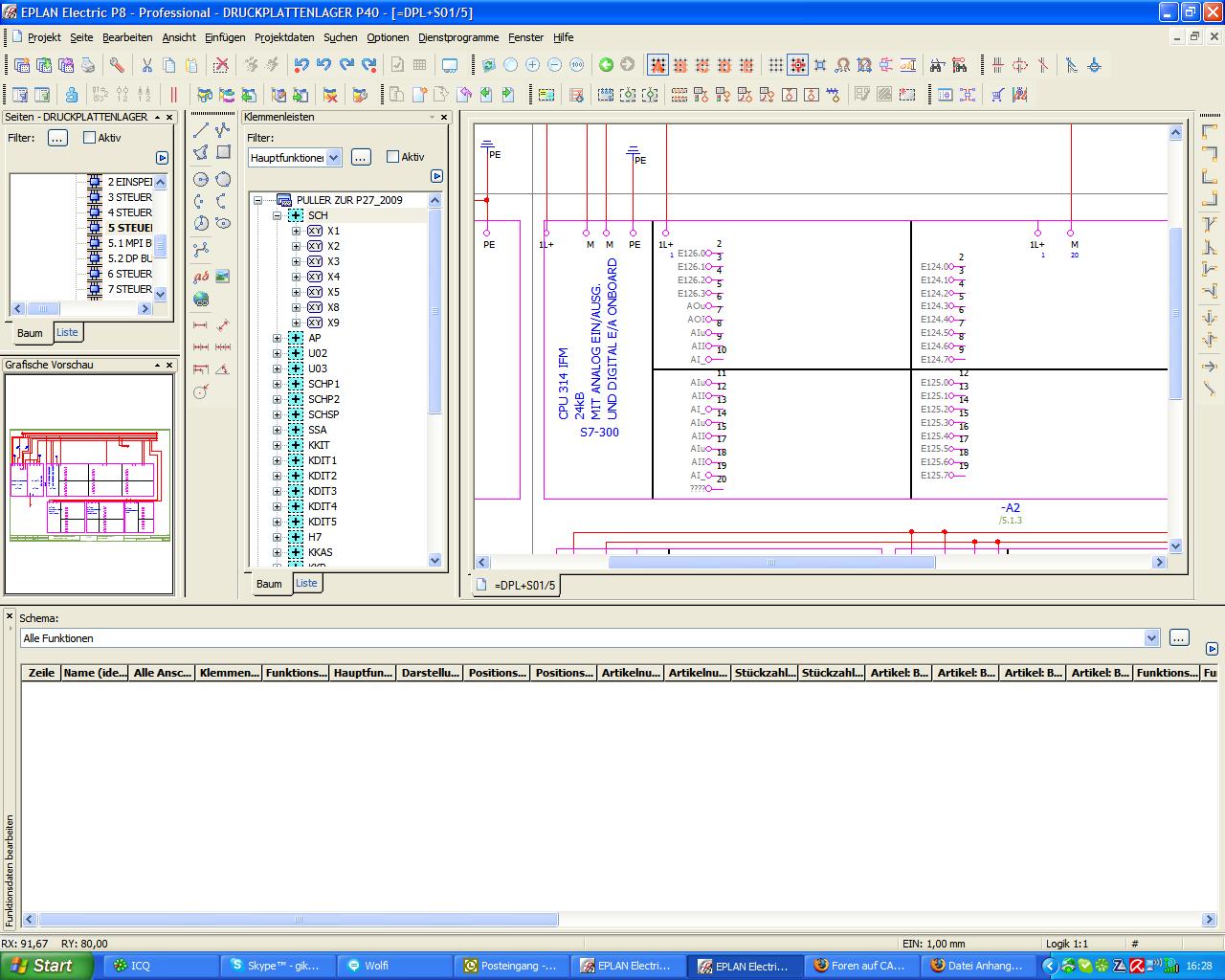The image size is (1225, 980).
Task: Select page '5 STEUER' in Seiten tree
Action: [129, 228]
